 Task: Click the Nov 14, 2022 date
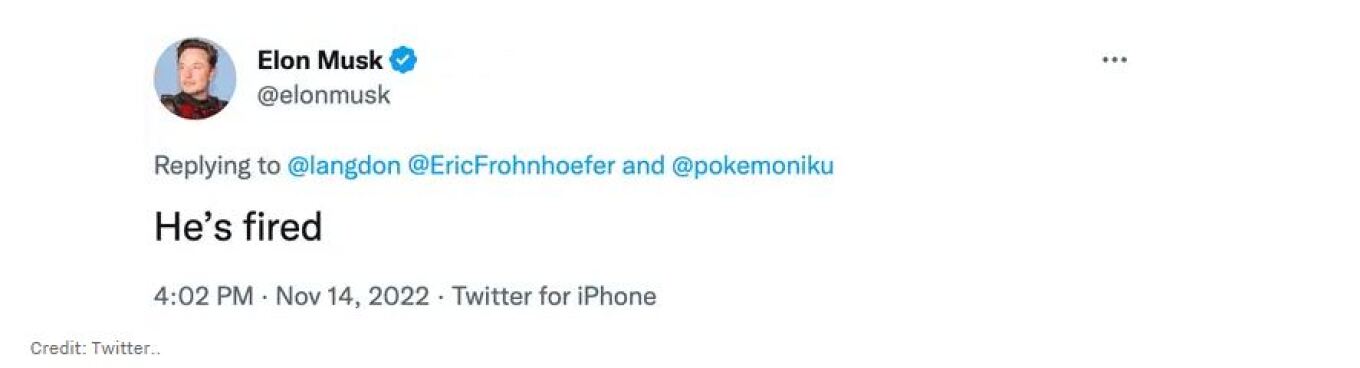click(x=352, y=297)
